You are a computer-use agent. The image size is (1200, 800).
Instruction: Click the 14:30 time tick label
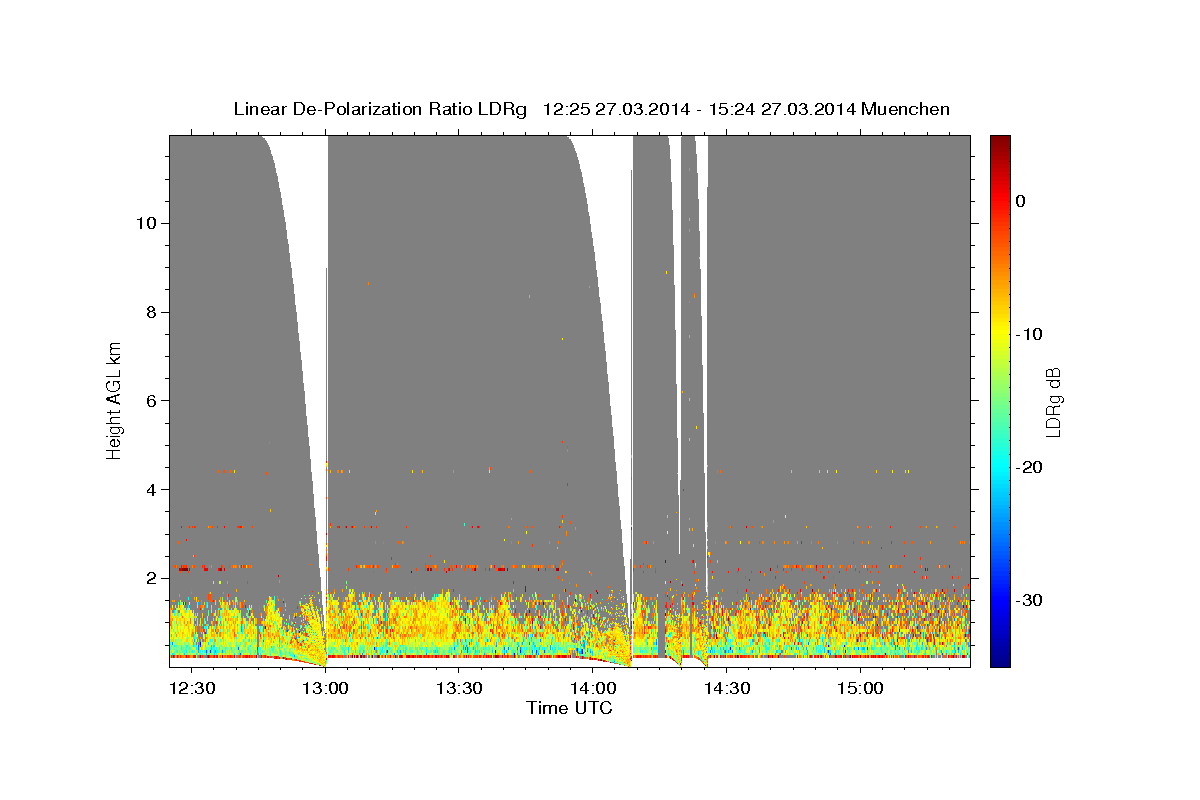[726, 688]
